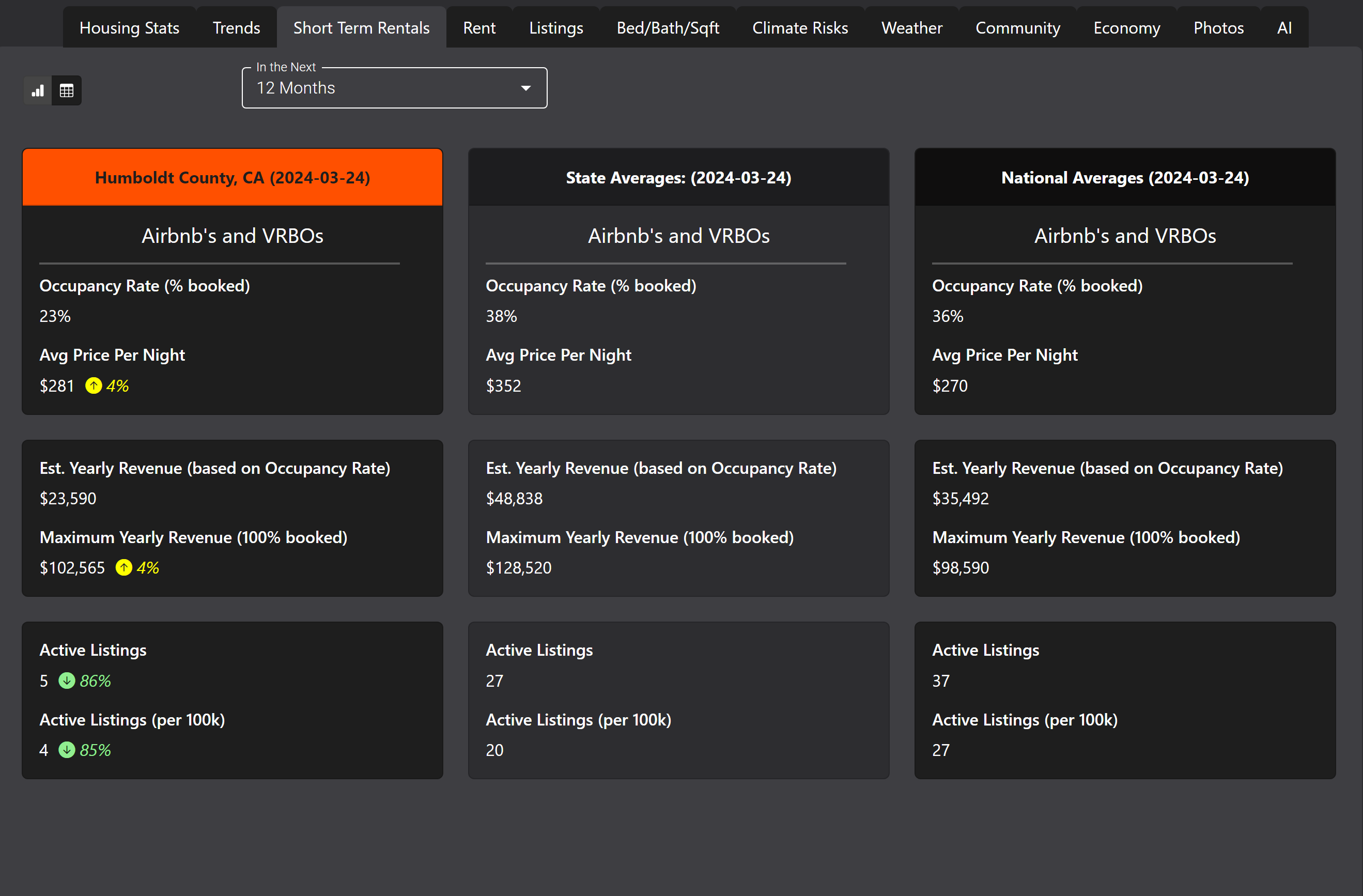Click national Maximum Yearly Revenue label
1363x896 pixels.
pos(1086,537)
